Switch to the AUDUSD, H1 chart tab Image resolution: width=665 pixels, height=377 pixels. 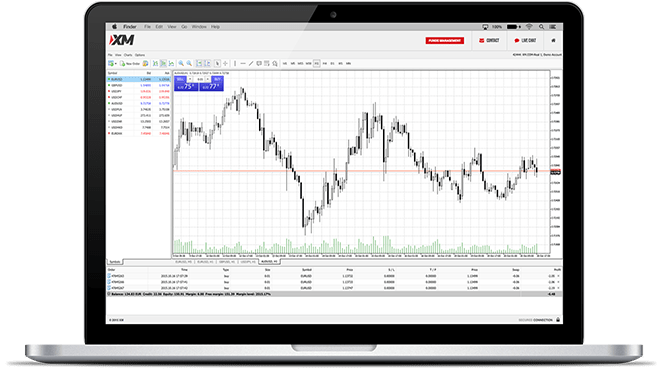coord(269,262)
